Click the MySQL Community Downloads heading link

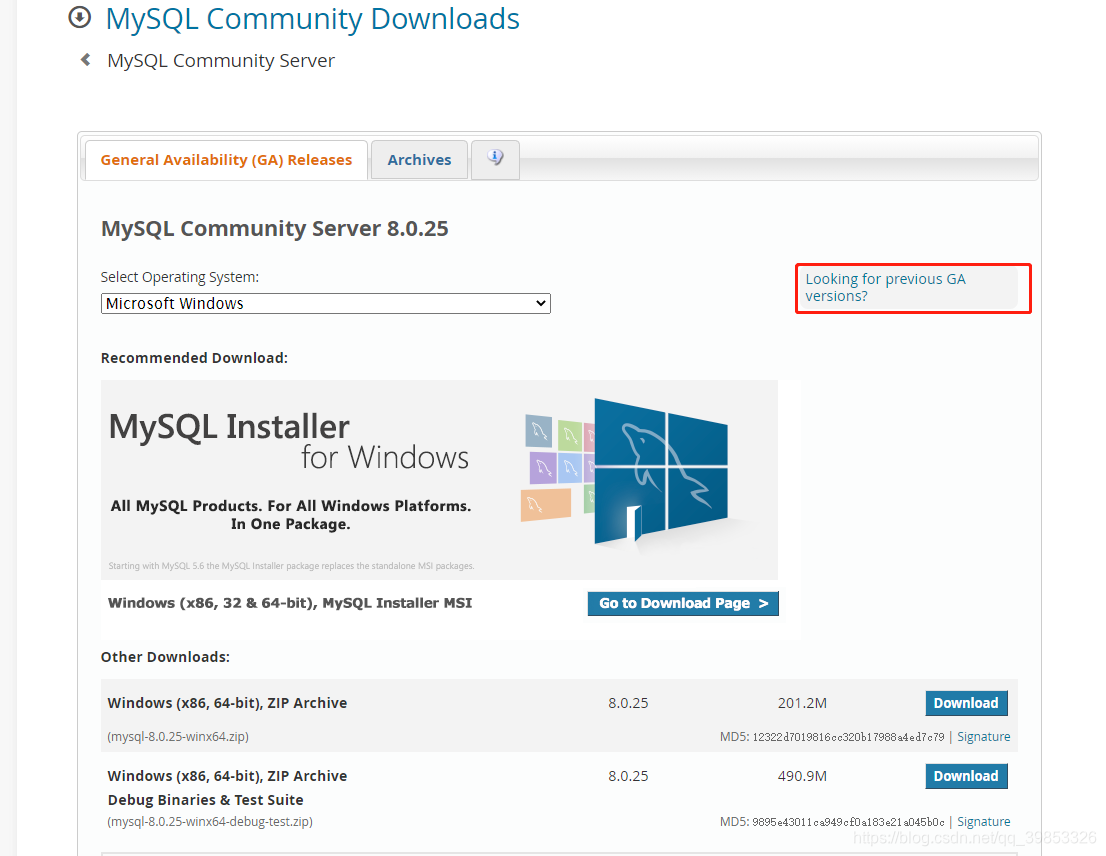tap(312, 19)
